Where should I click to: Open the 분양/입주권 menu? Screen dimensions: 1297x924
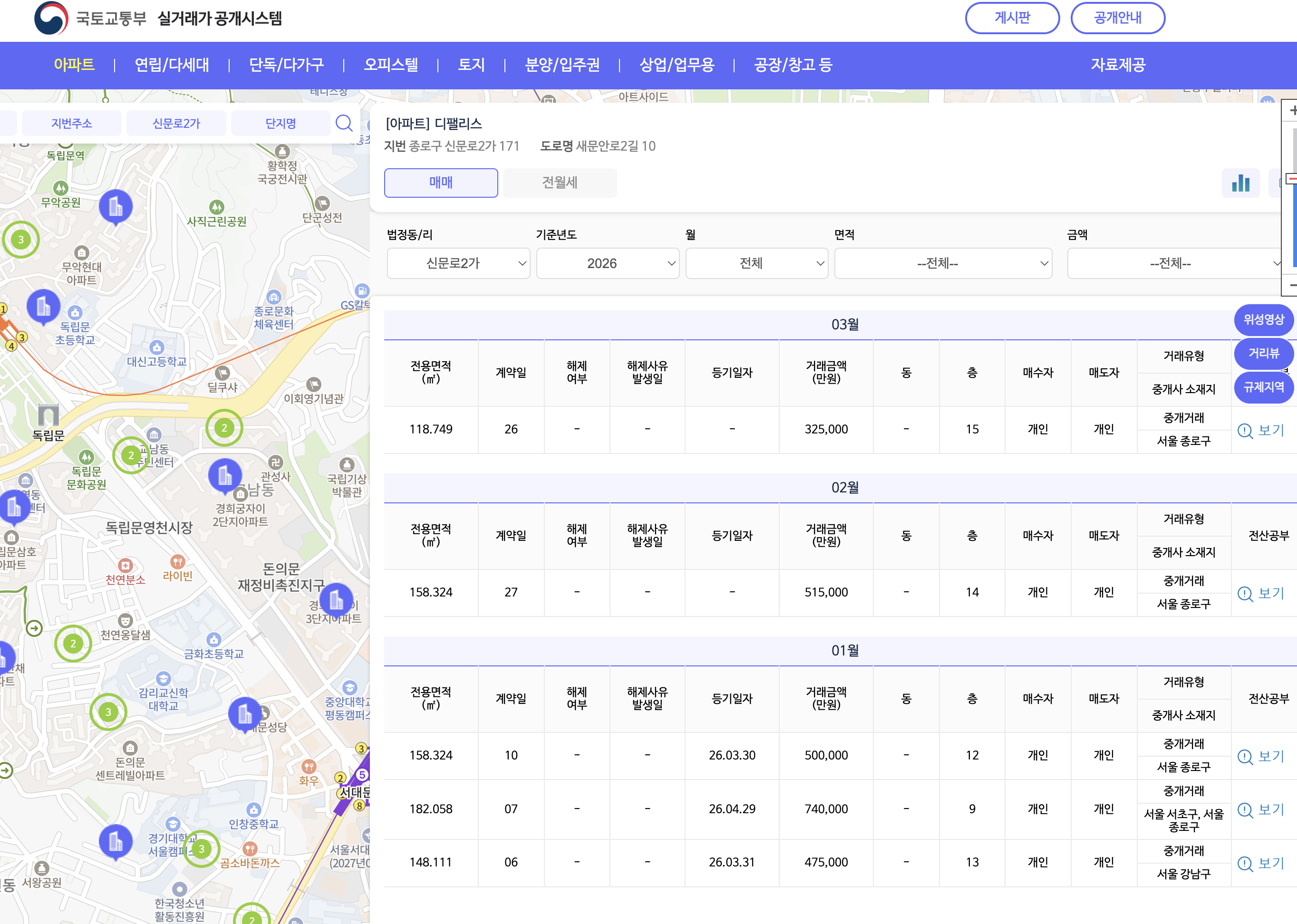[562, 65]
